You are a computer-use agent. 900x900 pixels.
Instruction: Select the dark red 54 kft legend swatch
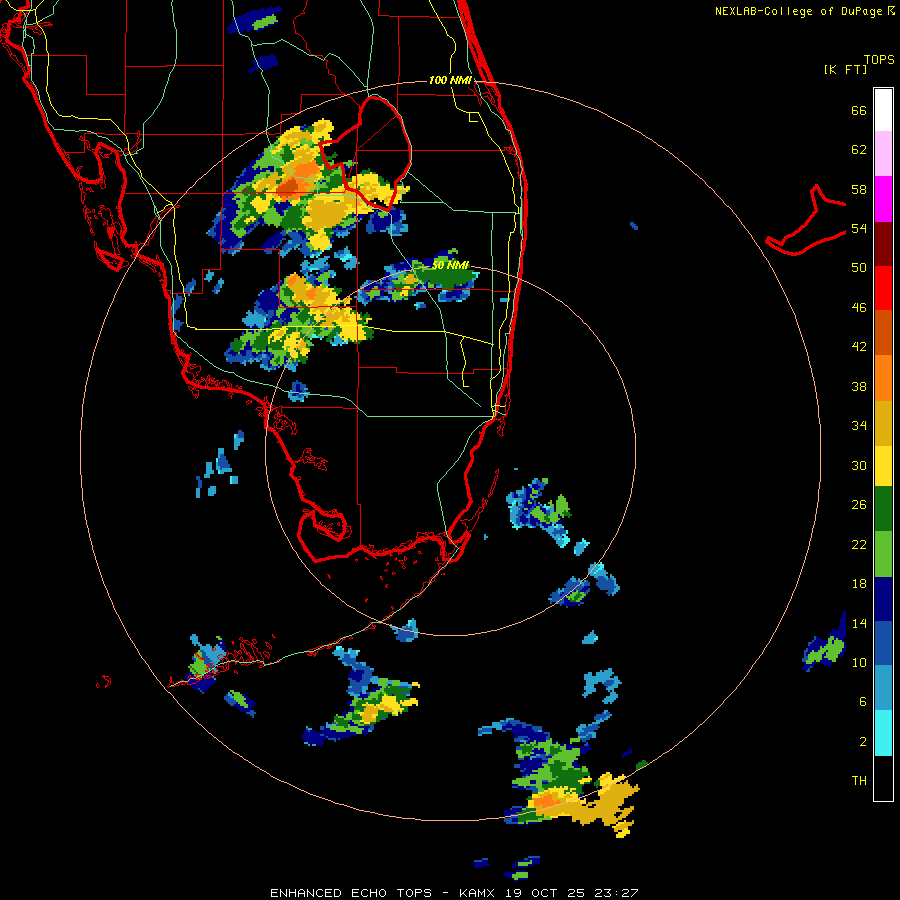883,243
